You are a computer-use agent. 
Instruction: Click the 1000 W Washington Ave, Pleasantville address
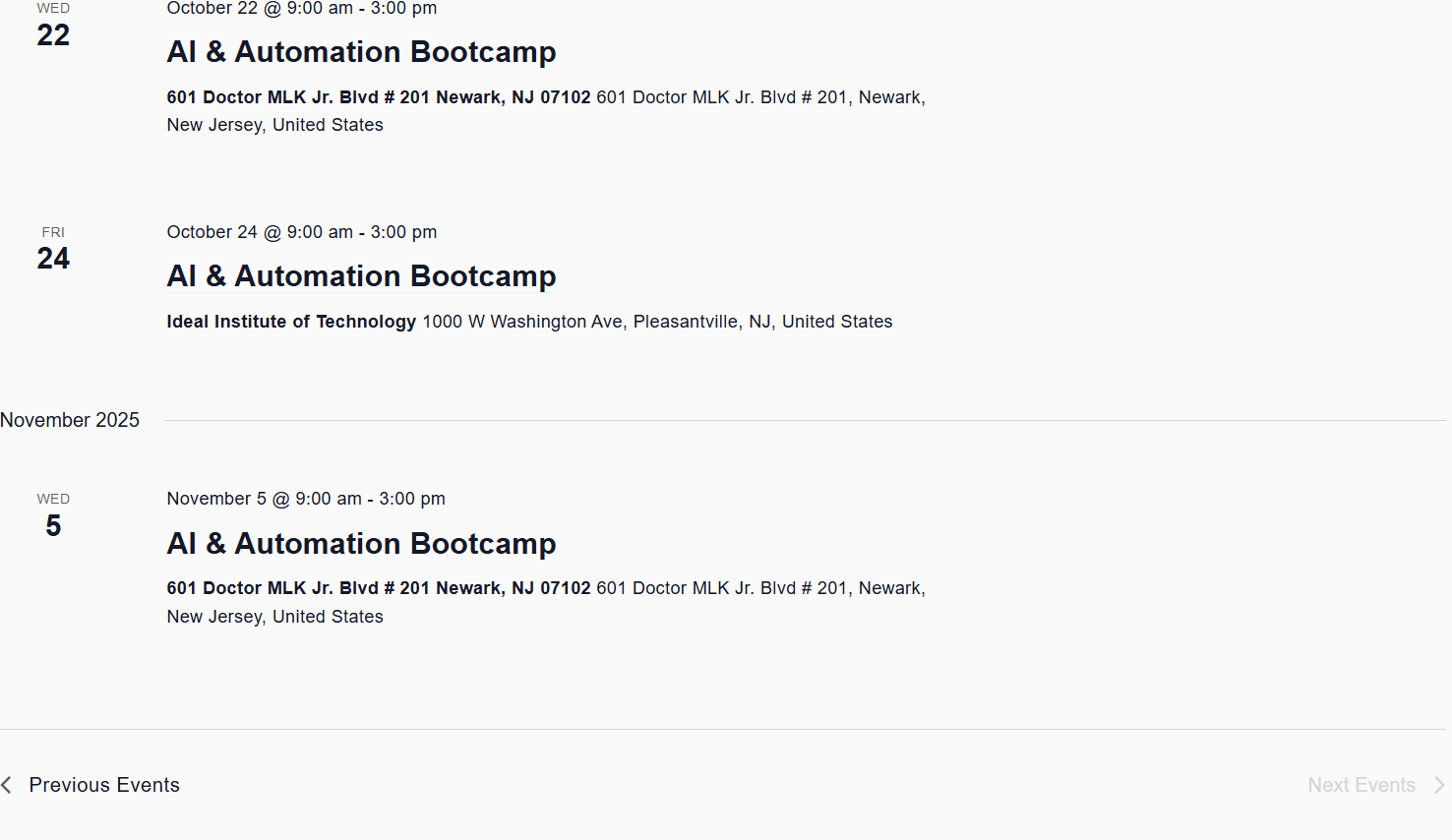point(657,322)
